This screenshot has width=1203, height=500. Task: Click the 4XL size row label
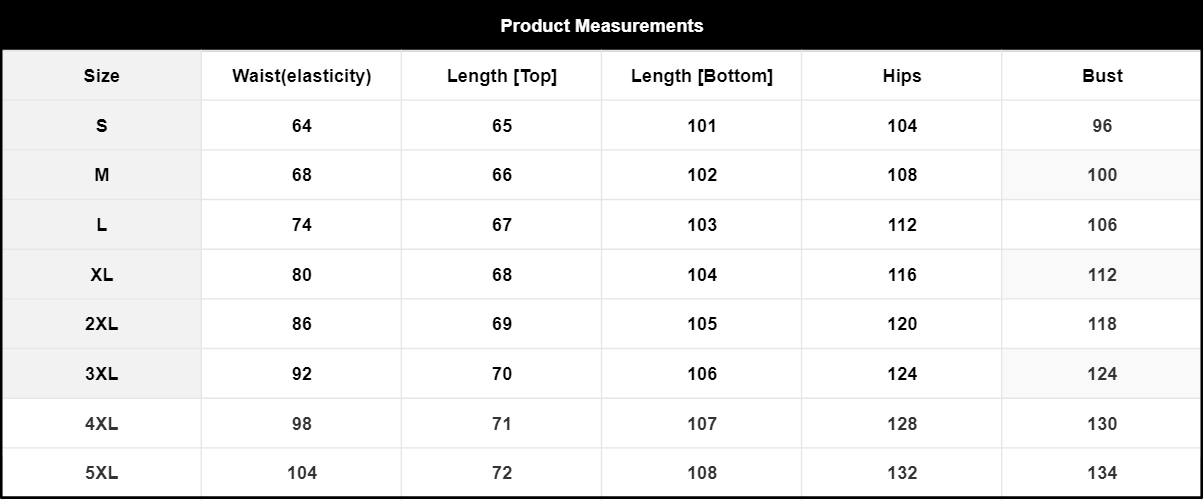click(101, 424)
